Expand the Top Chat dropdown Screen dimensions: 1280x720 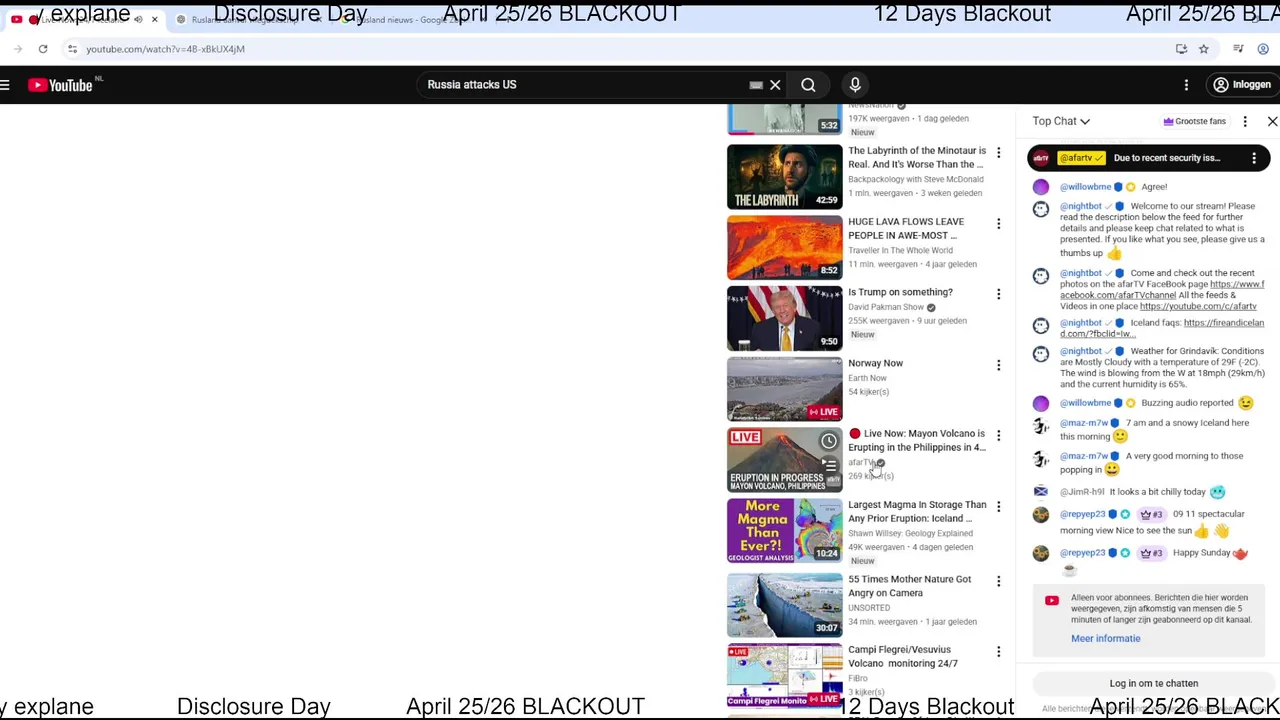tap(1061, 121)
